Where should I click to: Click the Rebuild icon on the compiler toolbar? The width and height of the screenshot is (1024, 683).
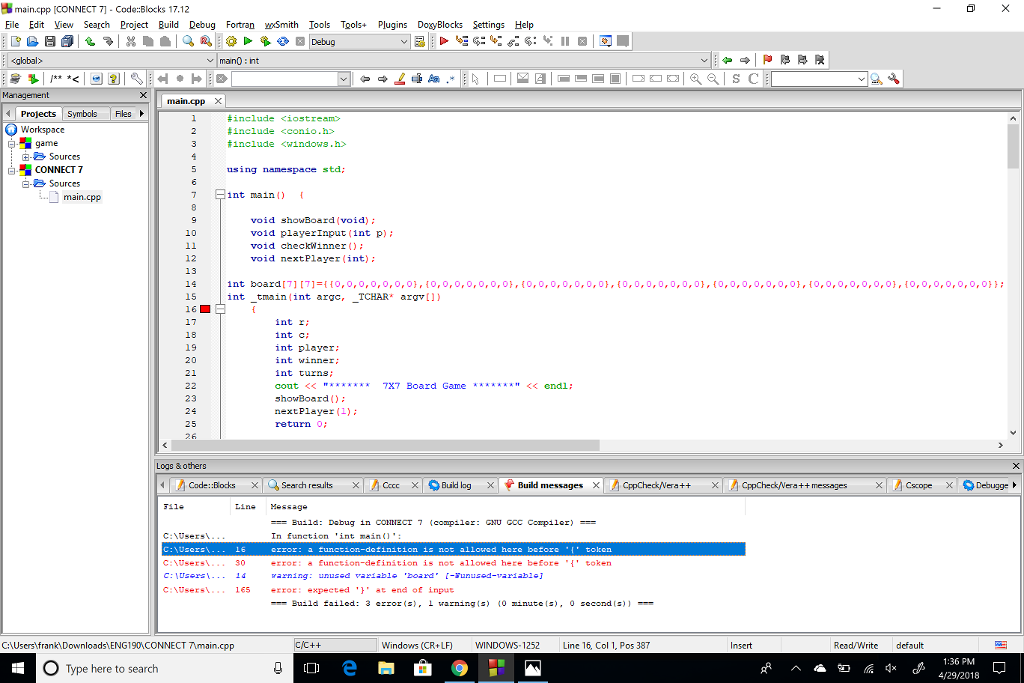click(283, 41)
